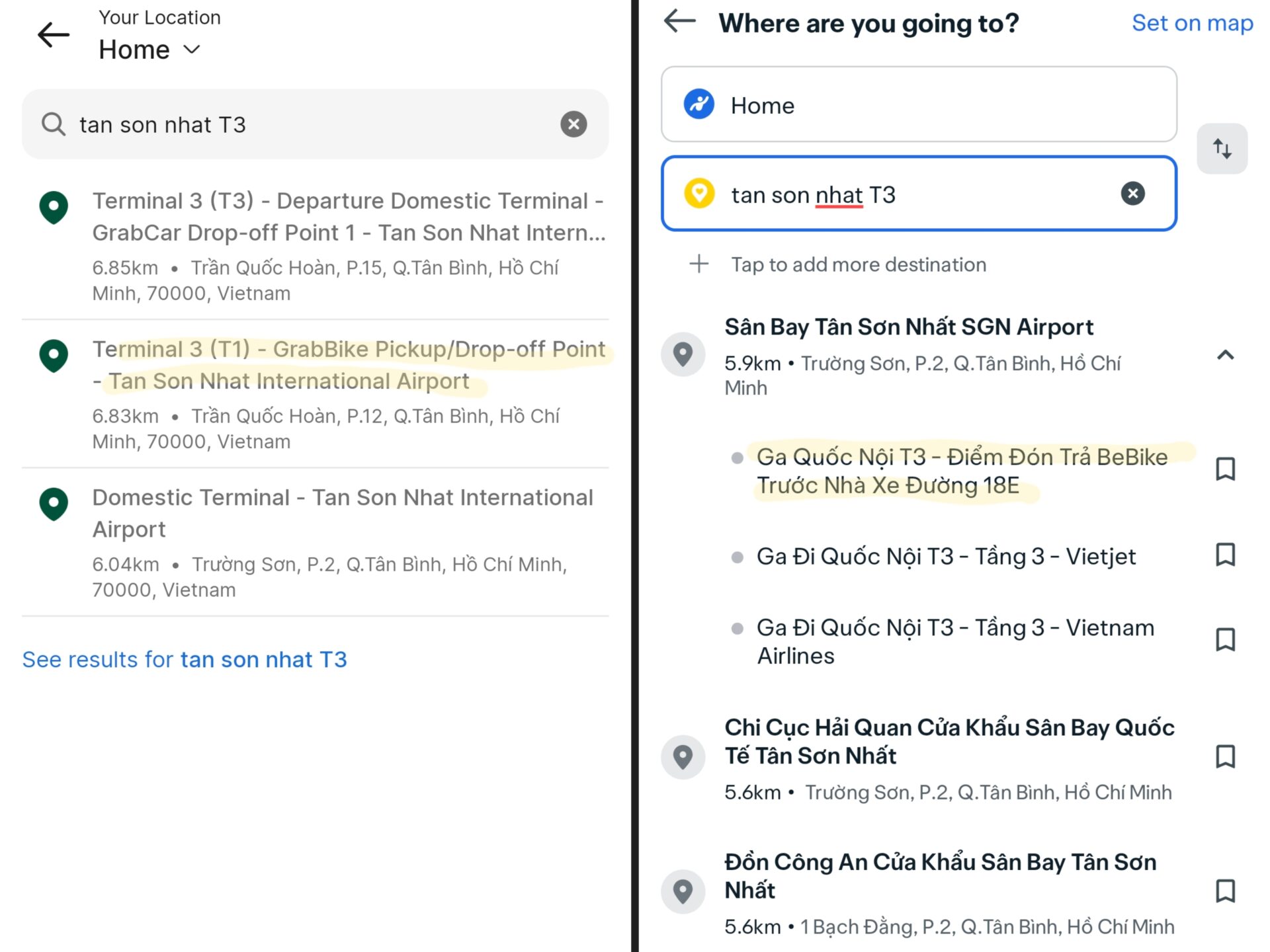1270x952 pixels.
Task: Bookmark the Vietnam Airlines terminal entry
Action: (x=1225, y=639)
